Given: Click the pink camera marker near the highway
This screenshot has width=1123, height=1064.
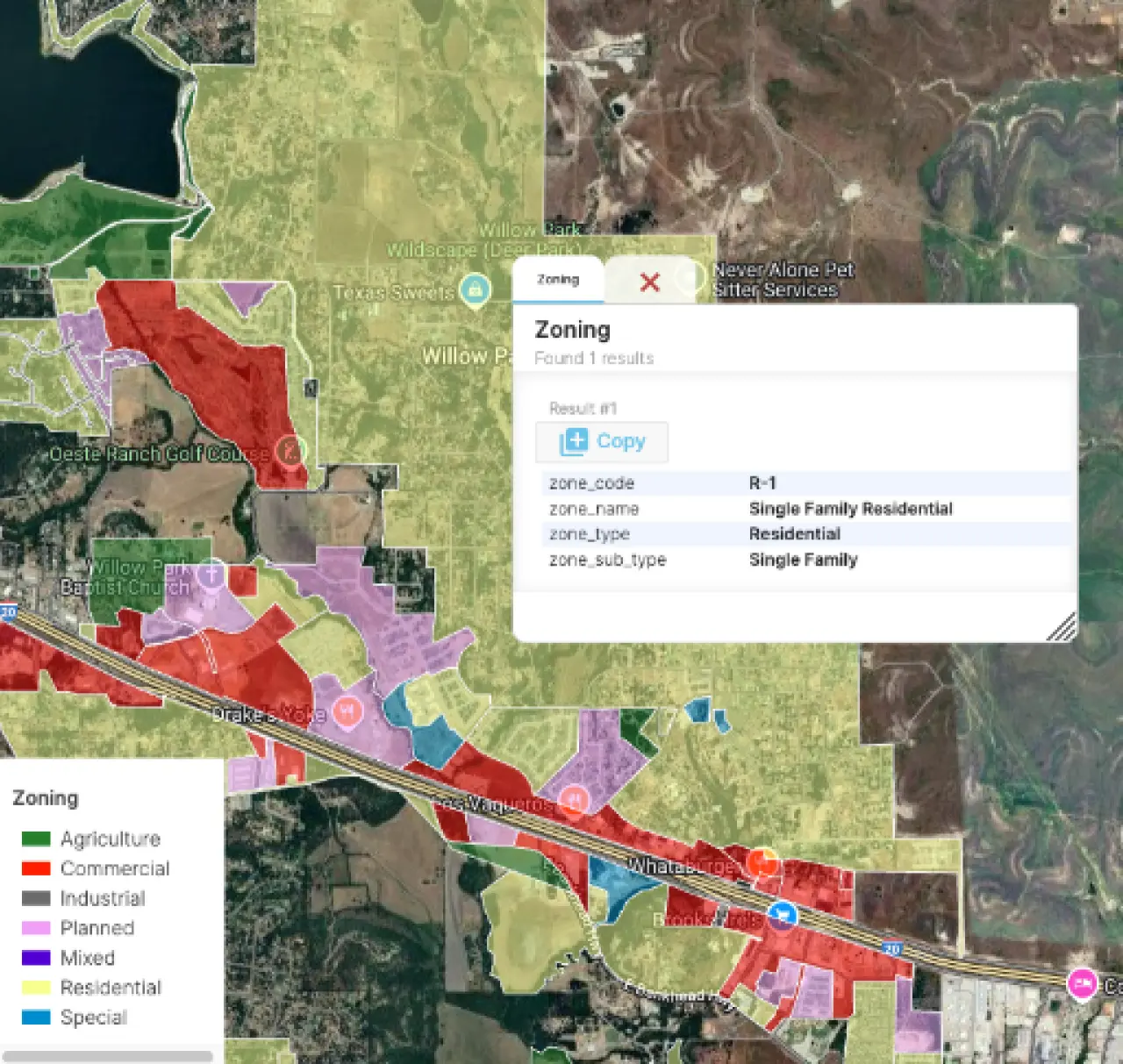Looking at the screenshot, I should 1082,983.
